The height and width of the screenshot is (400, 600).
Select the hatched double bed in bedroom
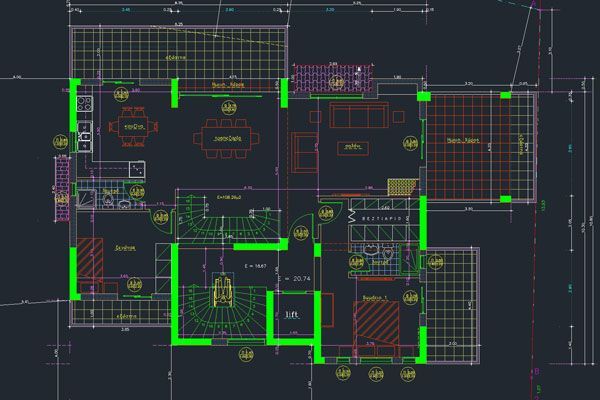[375, 322]
